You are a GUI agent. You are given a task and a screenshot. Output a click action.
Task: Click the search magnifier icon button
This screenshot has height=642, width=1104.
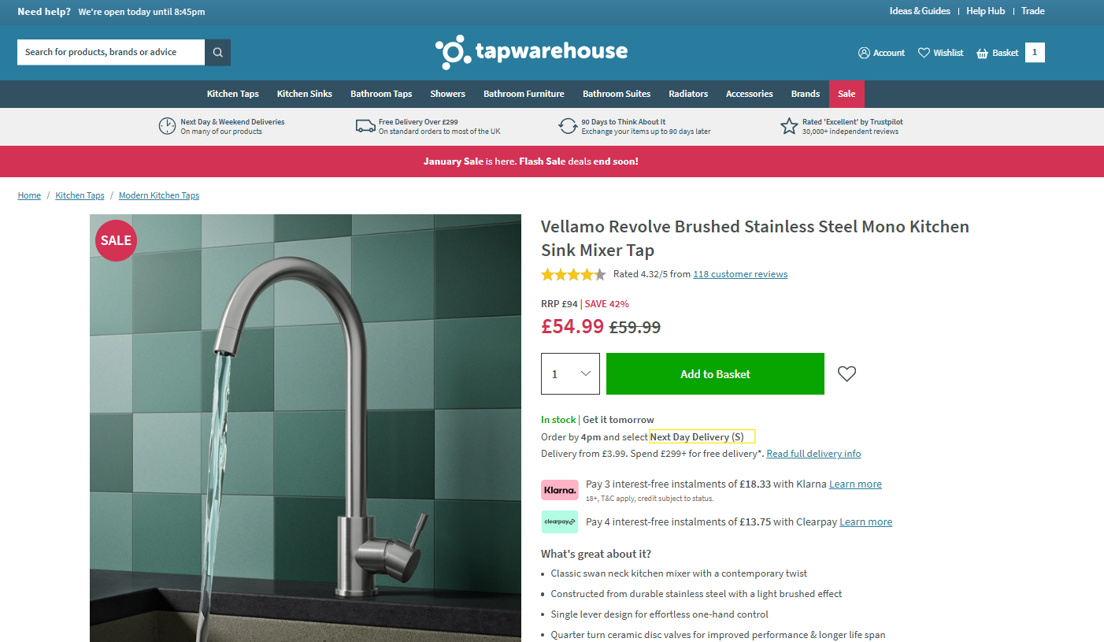tap(218, 52)
